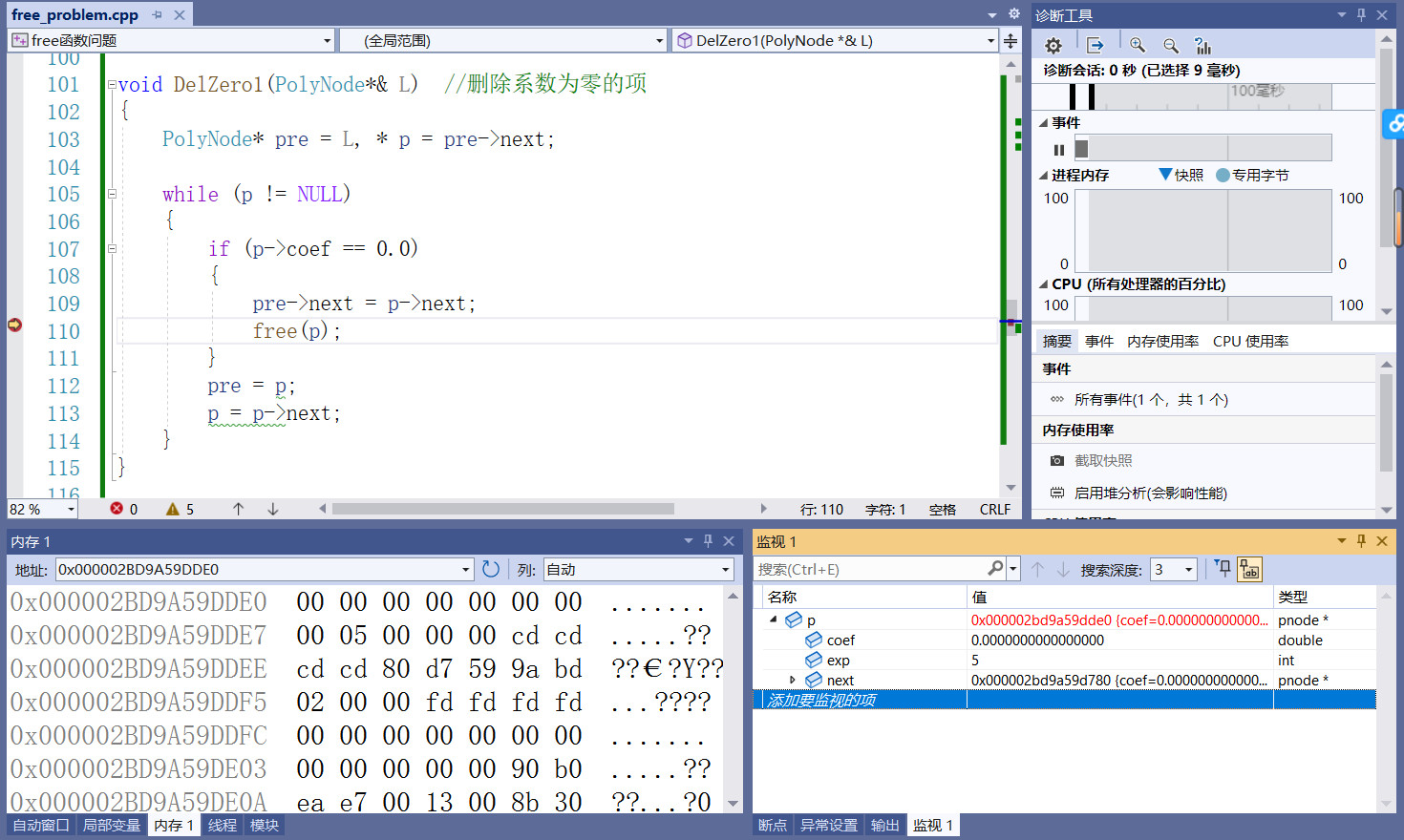
Task: Pin the Diagnostic Tools panel
Action: (x=1362, y=14)
